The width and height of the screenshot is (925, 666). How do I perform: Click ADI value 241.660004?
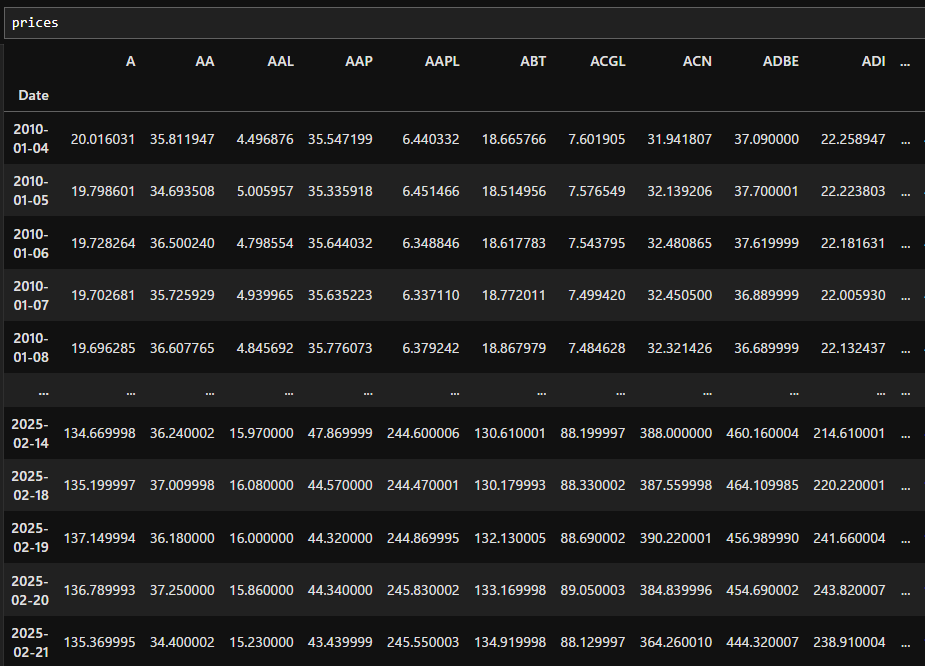[849, 539]
